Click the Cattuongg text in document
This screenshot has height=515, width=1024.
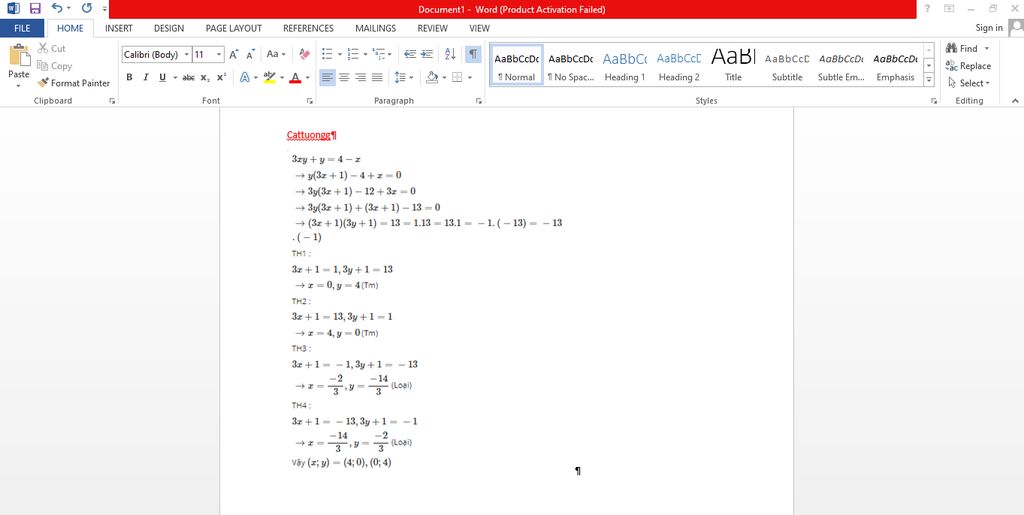pos(309,135)
